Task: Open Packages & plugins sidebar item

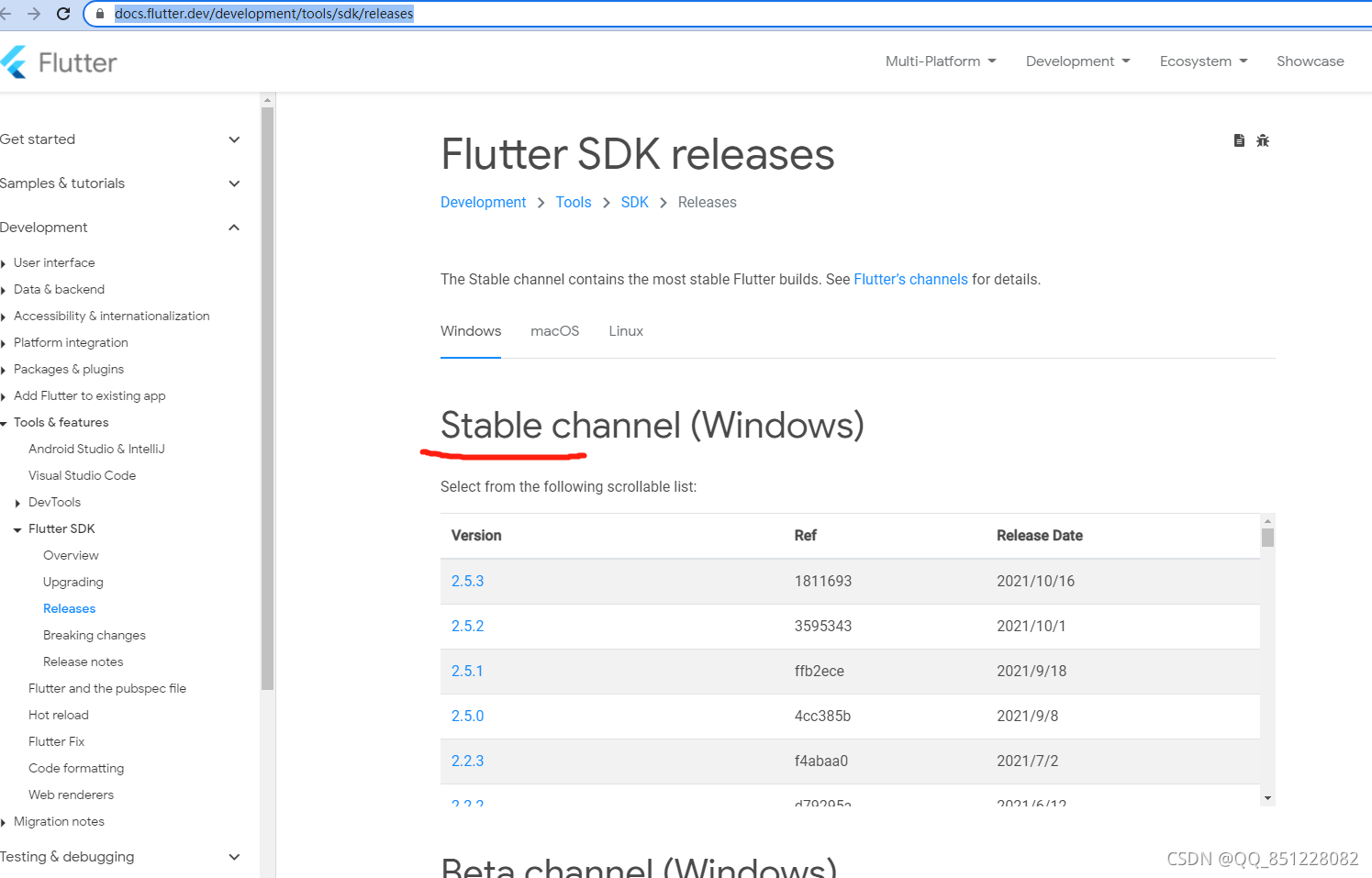Action: point(68,369)
